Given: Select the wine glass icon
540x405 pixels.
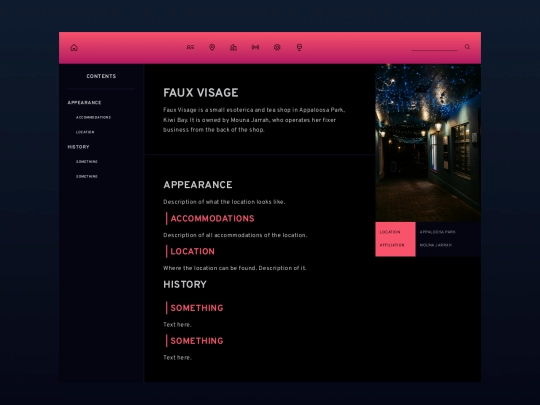Looking at the screenshot, I should [299, 47].
